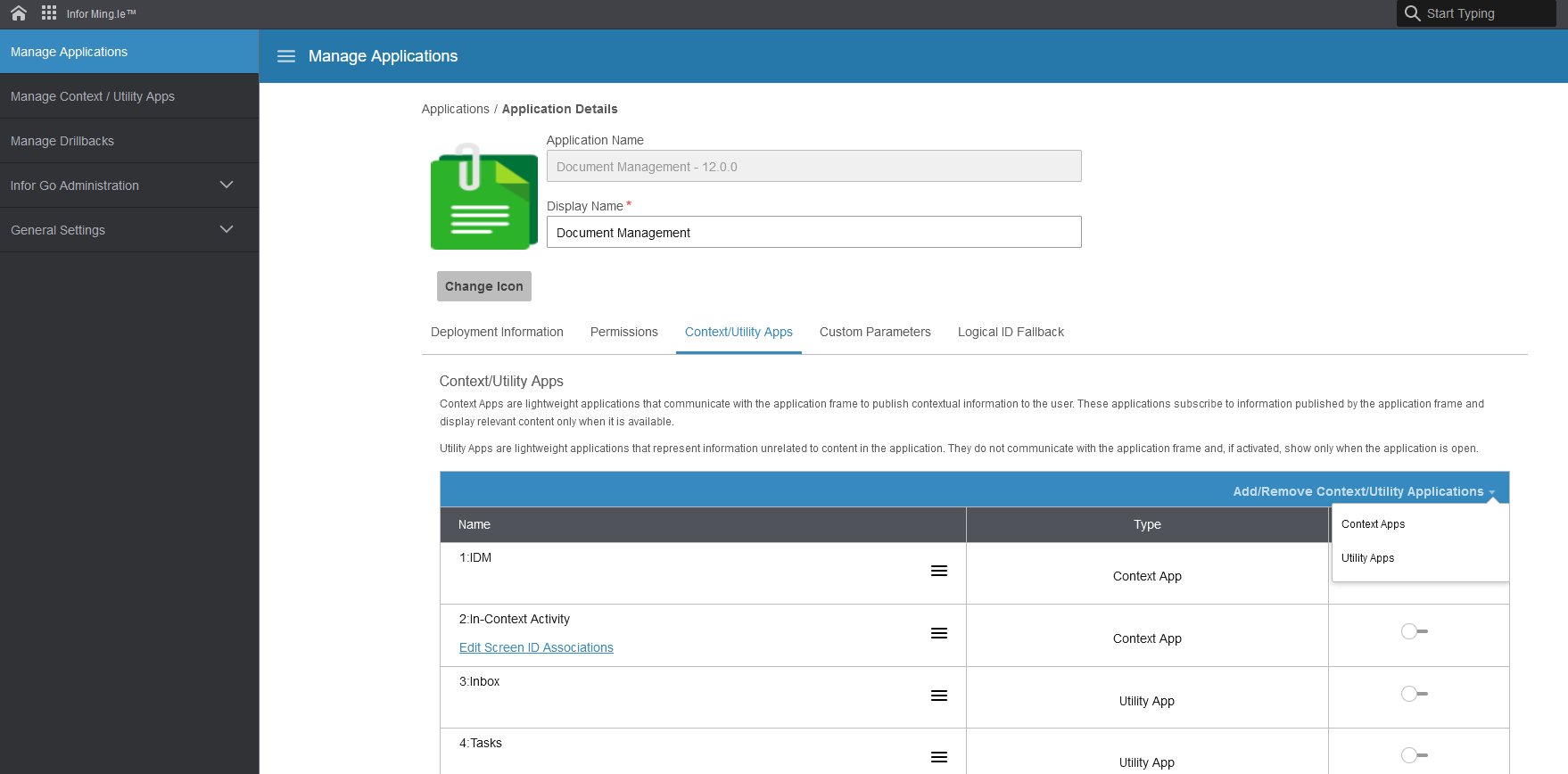This screenshot has height=774, width=1568.
Task: Switch to the Permissions tab
Action: pos(623,332)
